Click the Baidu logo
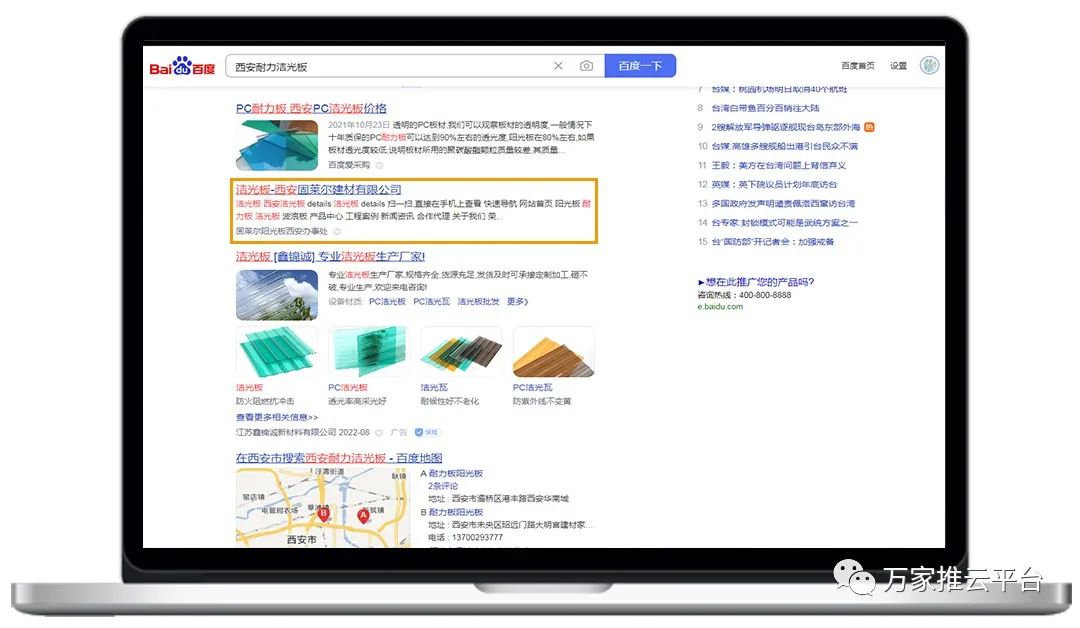Image resolution: width=1080 pixels, height=628 pixels. (182, 67)
